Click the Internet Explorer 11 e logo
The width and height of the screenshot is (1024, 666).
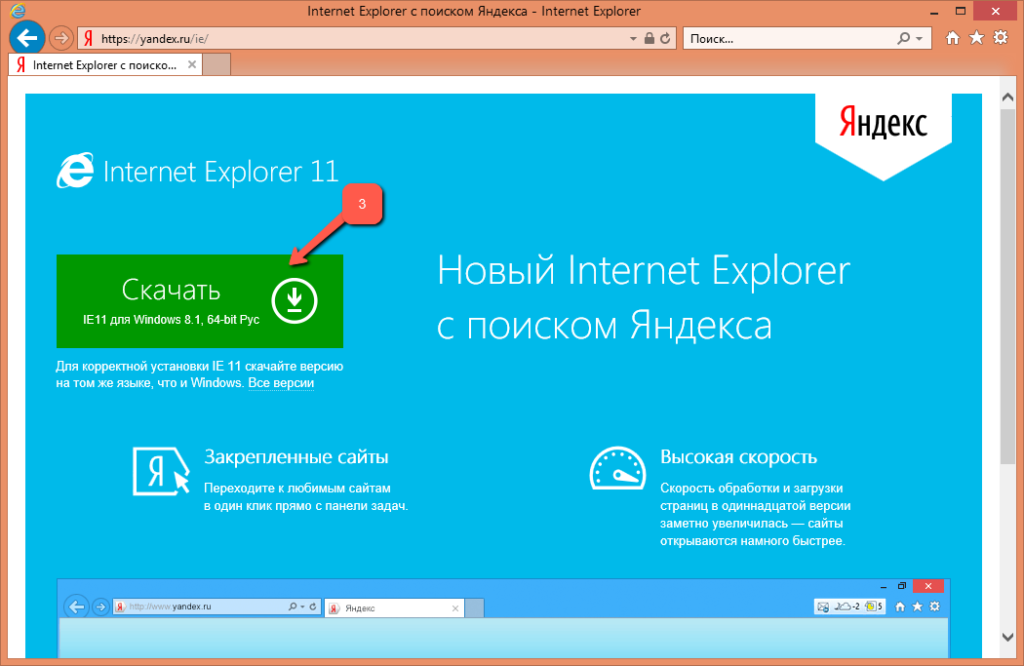pos(75,171)
